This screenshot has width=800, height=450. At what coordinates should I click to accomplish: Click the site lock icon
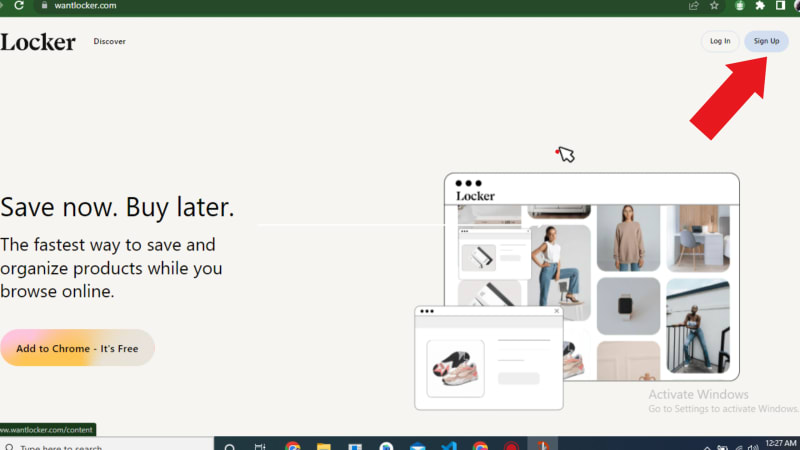[x=44, y=5]
